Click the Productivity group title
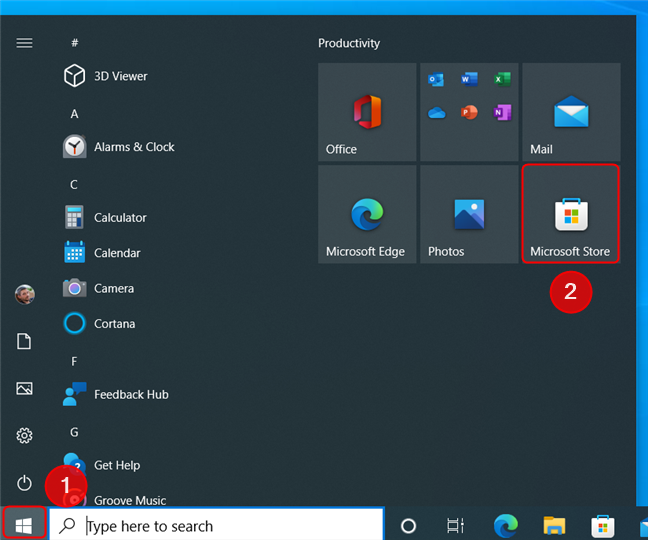This screenshot has width=648, height=540. 349,43
